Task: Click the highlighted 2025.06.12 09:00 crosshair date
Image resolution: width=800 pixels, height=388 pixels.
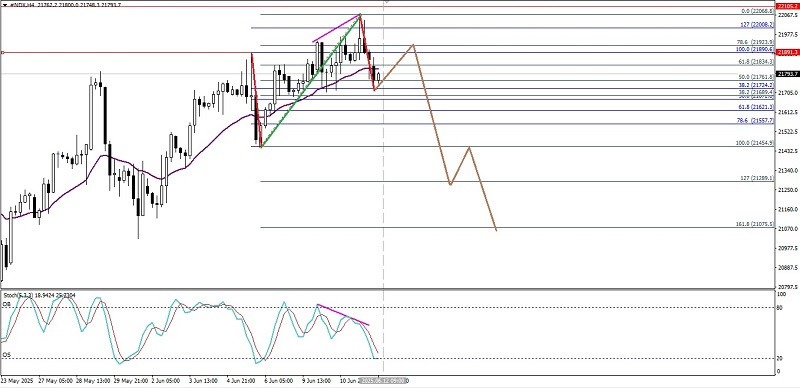Action: (x=383, y=381)
